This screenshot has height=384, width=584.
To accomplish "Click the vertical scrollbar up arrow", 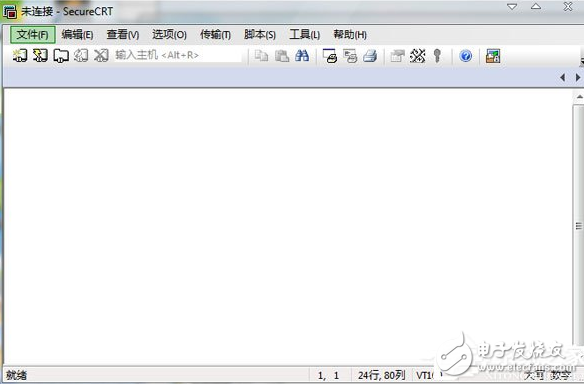I will (579, 97).
